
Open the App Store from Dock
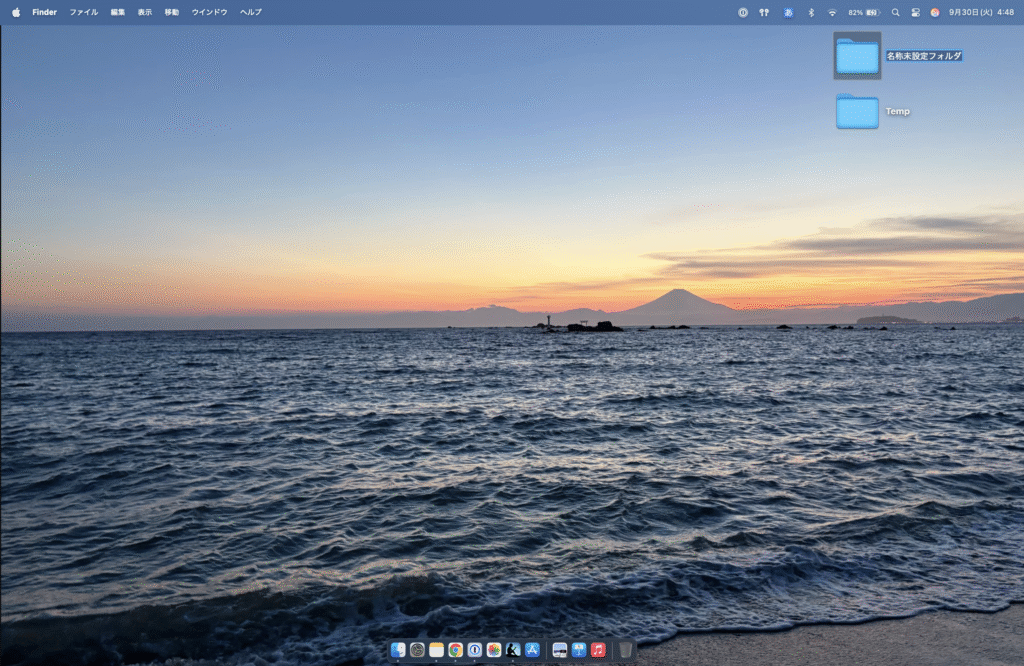click(532, 650)
